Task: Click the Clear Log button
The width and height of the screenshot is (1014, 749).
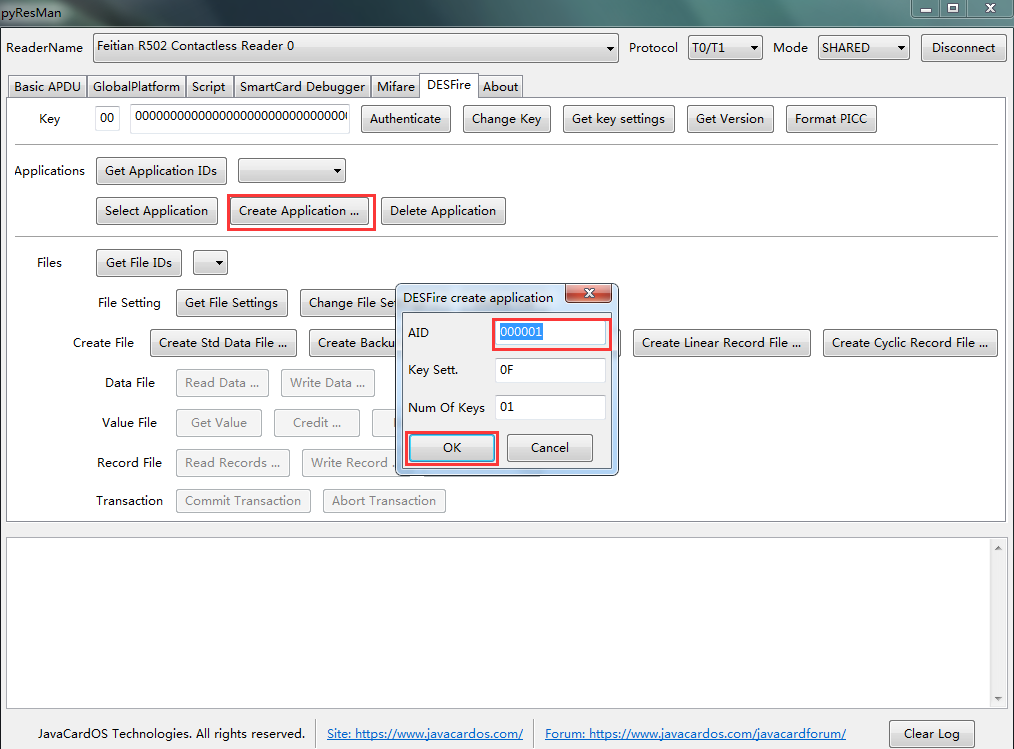Action: click(931, 733)
